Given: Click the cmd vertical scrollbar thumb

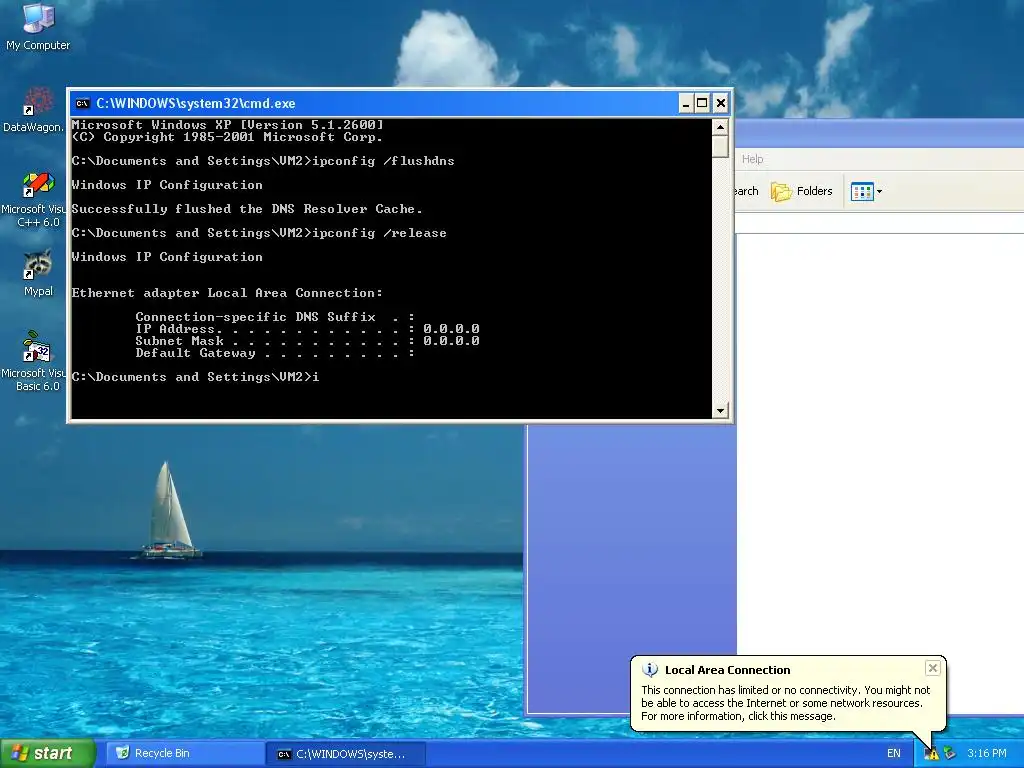Looking at the screenshot, I should pyautogui.click(x=720, y=146).
